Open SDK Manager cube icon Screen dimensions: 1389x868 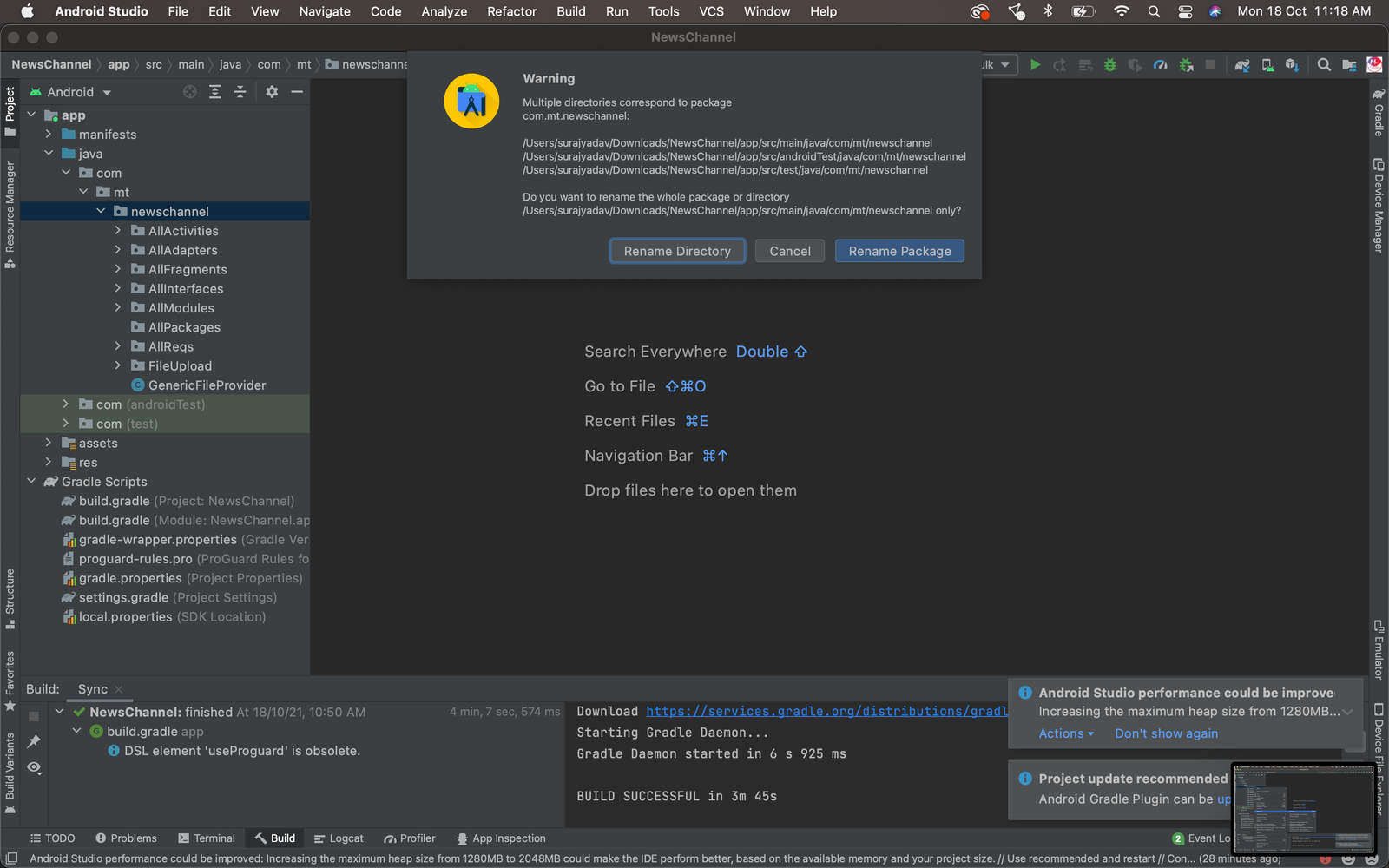[x=1293, y=65]
